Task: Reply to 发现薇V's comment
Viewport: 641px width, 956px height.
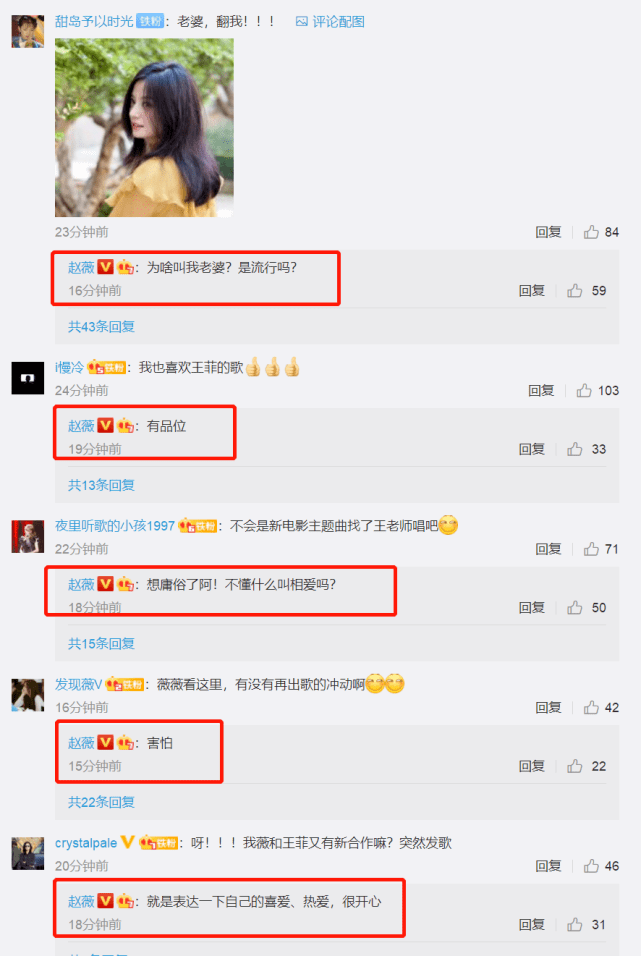Action: pos(548,707)
